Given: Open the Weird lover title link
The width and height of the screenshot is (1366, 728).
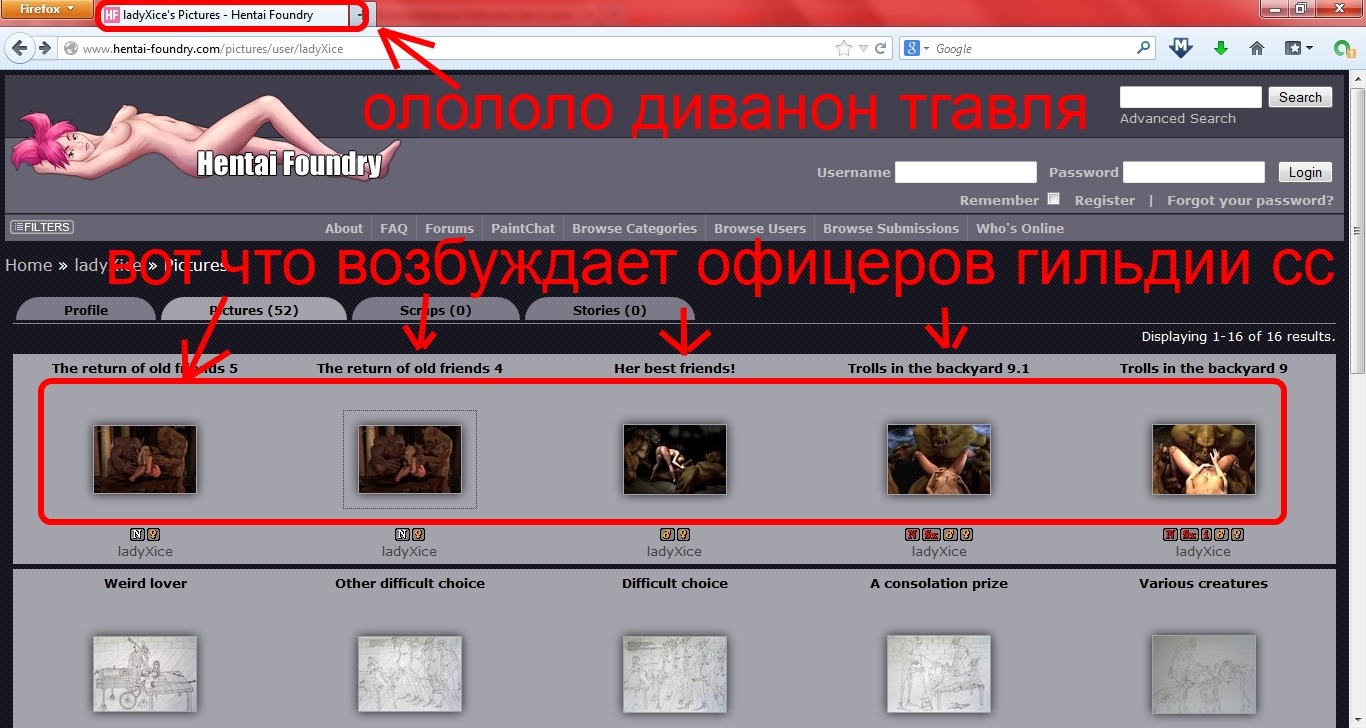Looking at the screenshot, I should tap(145, 583).
